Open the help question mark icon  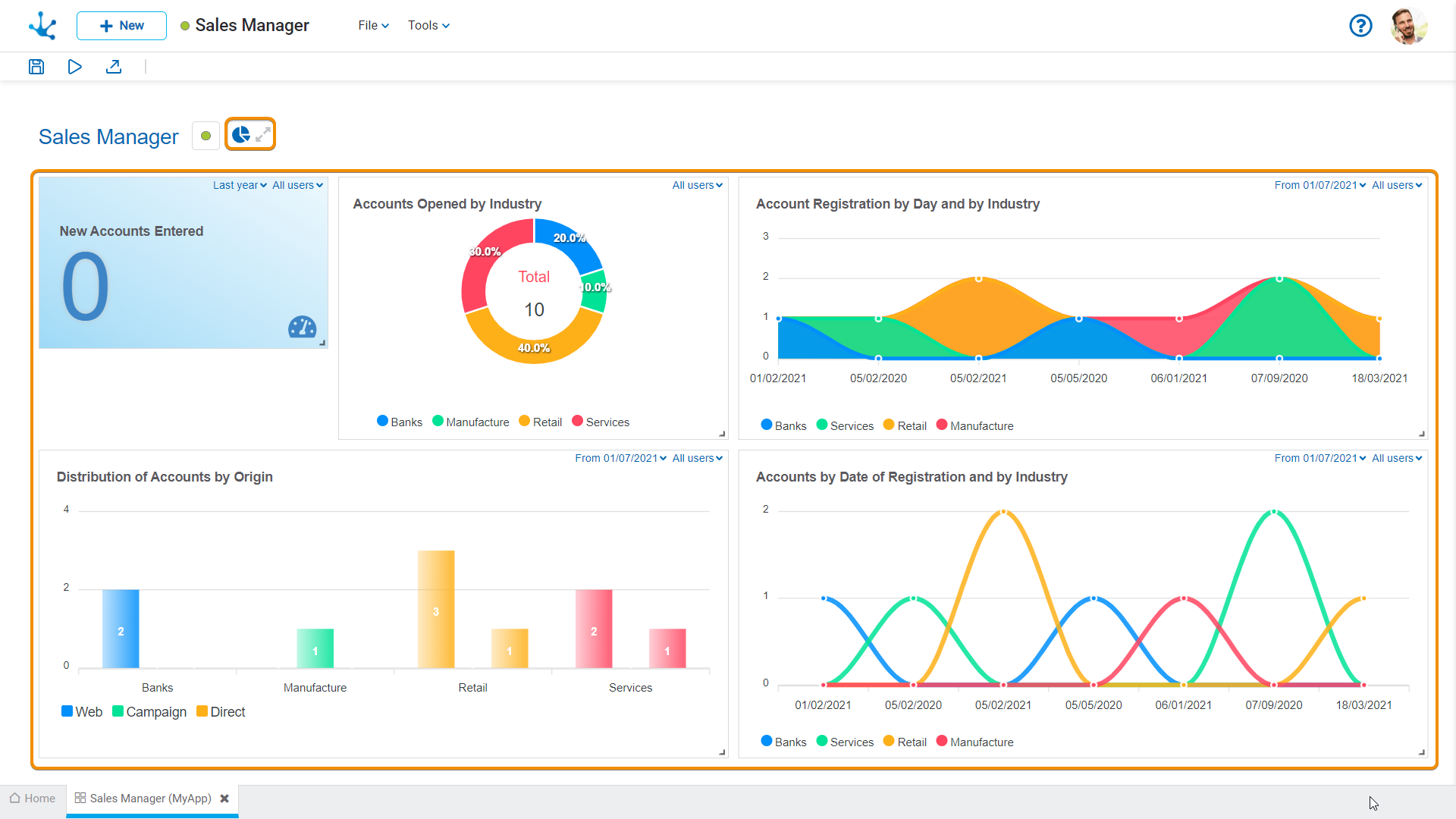click(1360, 26)
